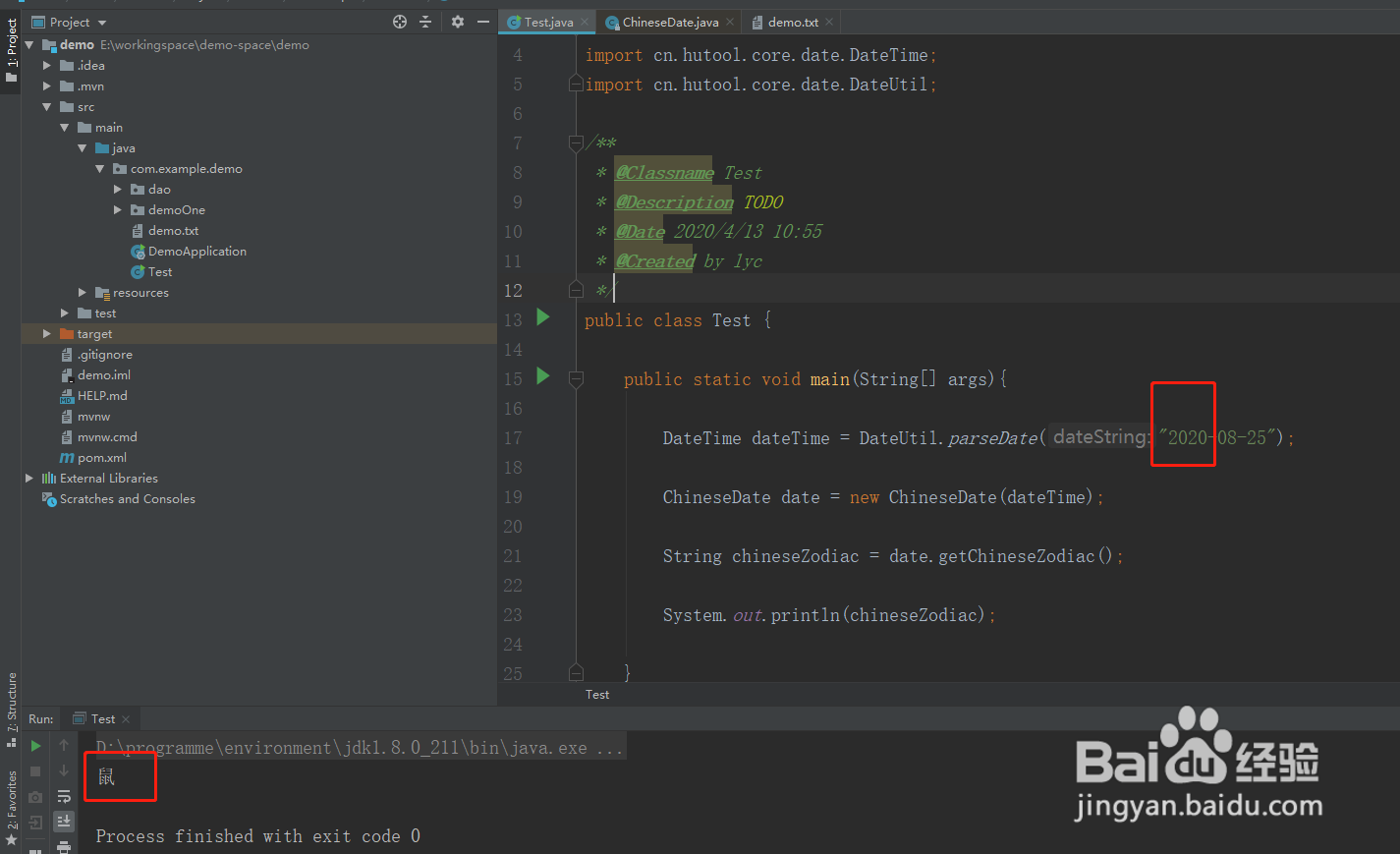Open Project panel settings gear
Screen dimensions: 1400x854
(x=458, y=22)
